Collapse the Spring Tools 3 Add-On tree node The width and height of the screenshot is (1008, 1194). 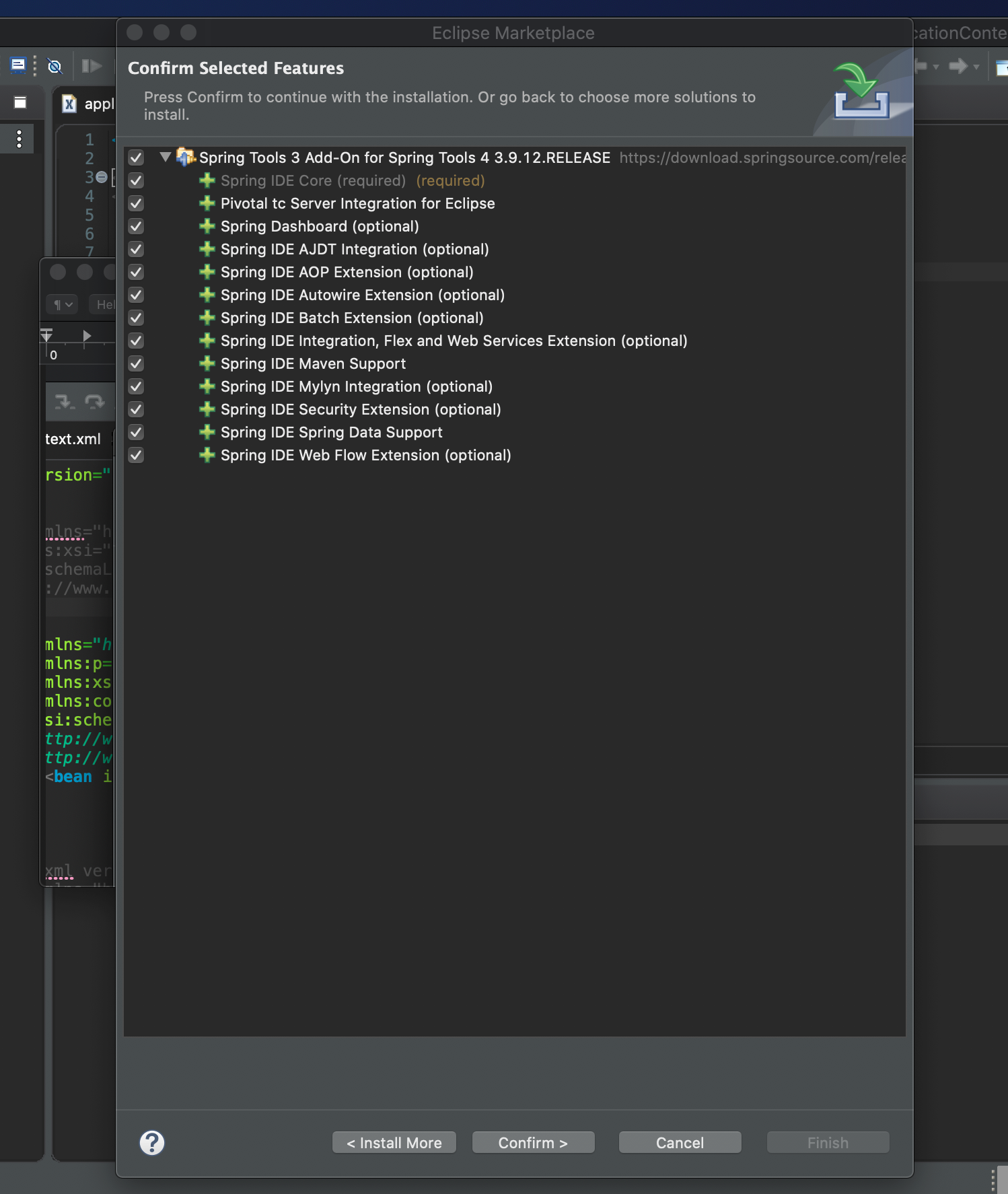pos(165,157)
